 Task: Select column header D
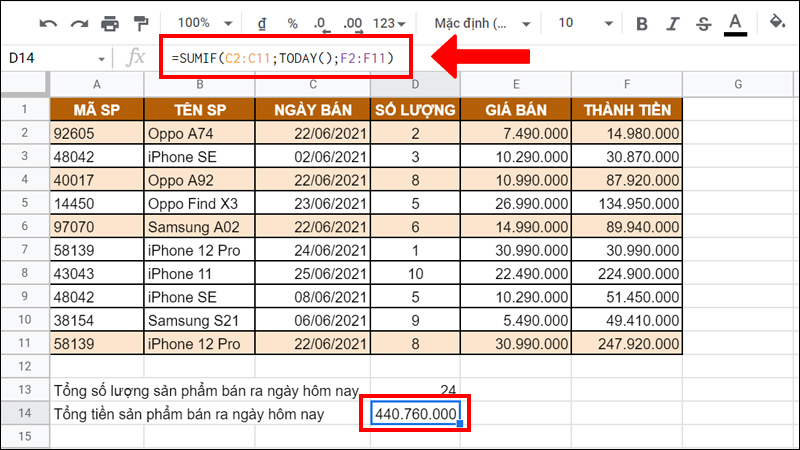point(415,85)
